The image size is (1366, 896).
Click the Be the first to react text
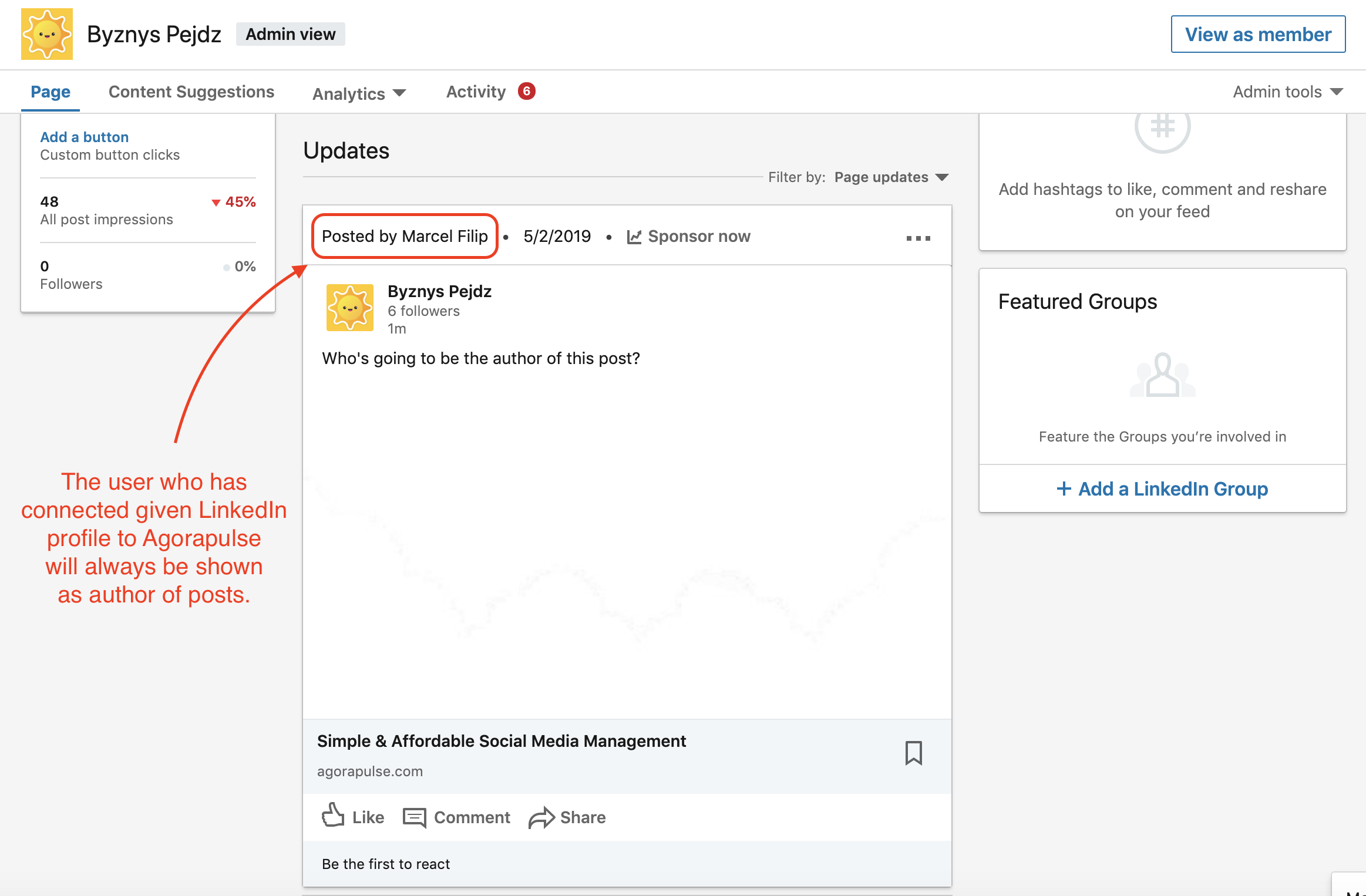tap(386, 864)
